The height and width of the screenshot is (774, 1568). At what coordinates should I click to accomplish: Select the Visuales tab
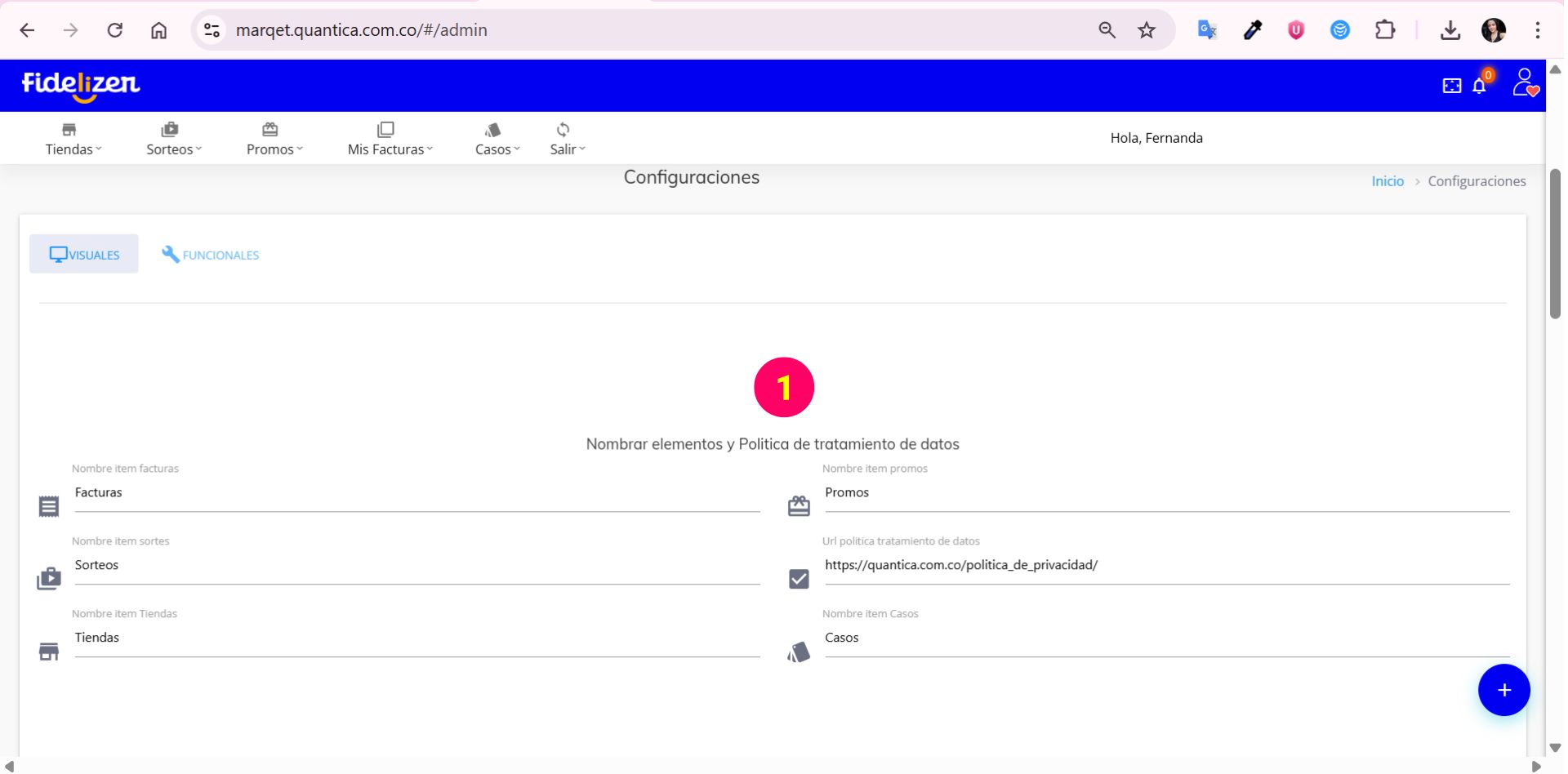pyautogui.click(x=84, y=255)
